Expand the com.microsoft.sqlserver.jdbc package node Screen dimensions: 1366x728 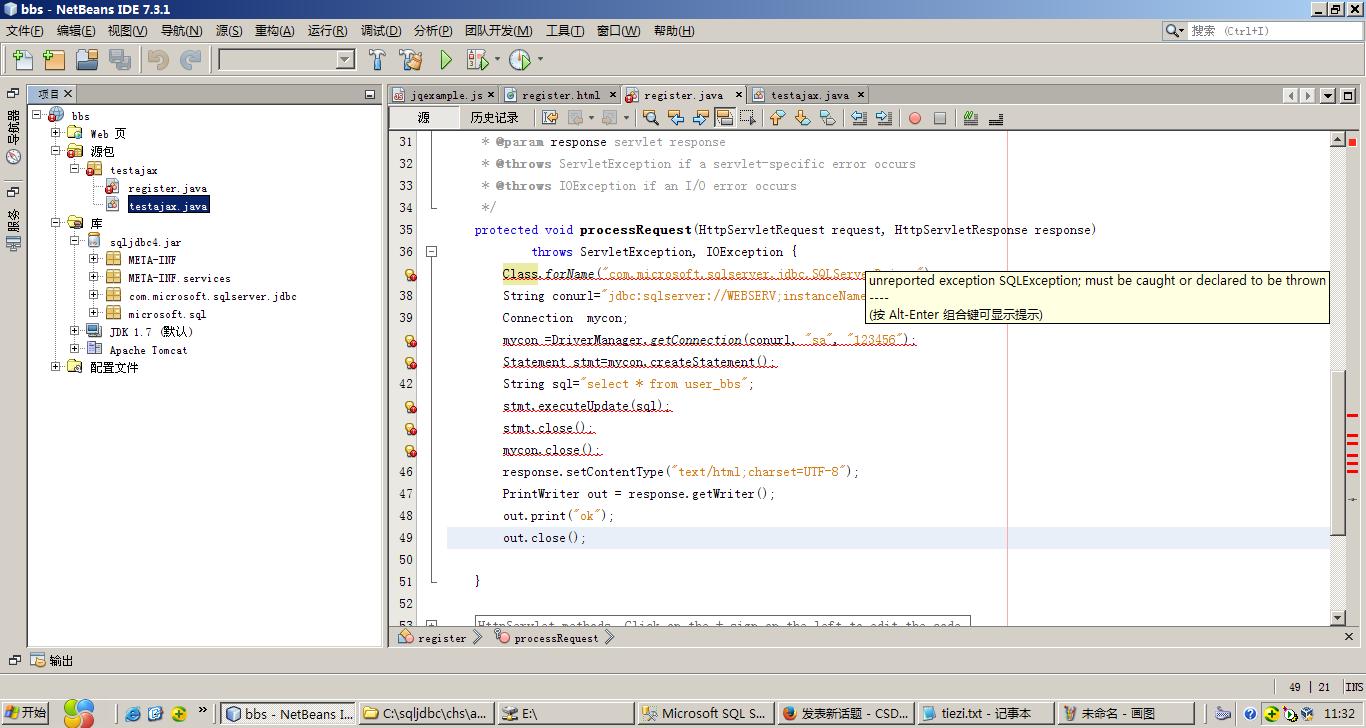(x=94, y=296)
